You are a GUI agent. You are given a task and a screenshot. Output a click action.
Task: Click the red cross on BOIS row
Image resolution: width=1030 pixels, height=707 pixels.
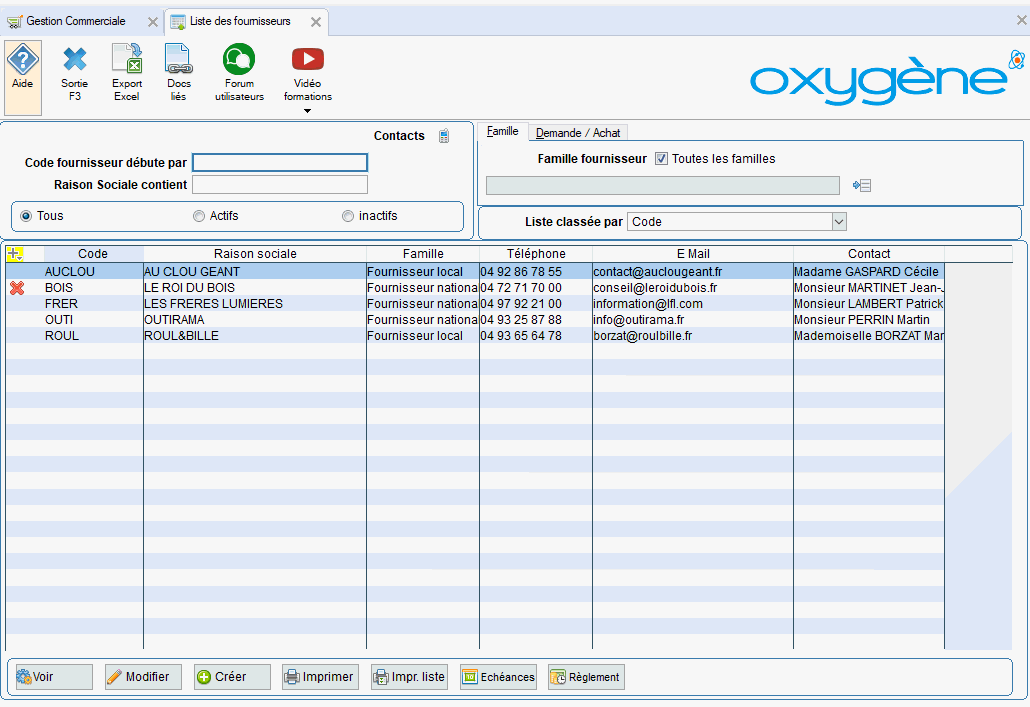pyautogui.click(x=17, y=288)
